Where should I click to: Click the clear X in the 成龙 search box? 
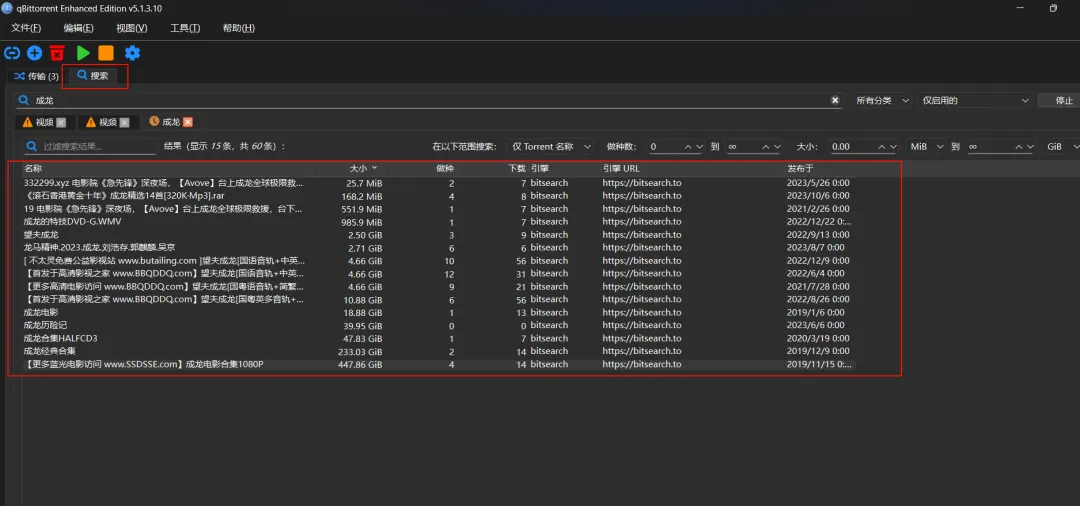tap(835, 101)
